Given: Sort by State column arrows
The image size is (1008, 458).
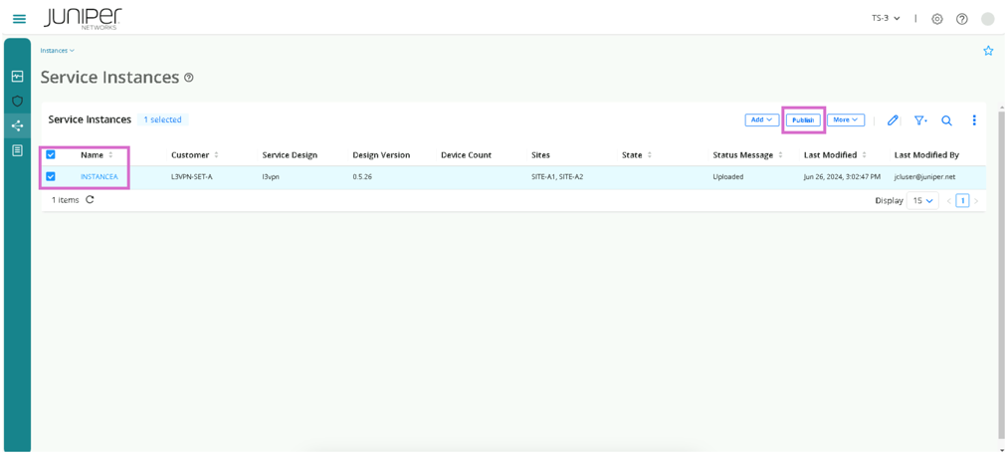Looking at the screenshot, I should tap(649, 155).
